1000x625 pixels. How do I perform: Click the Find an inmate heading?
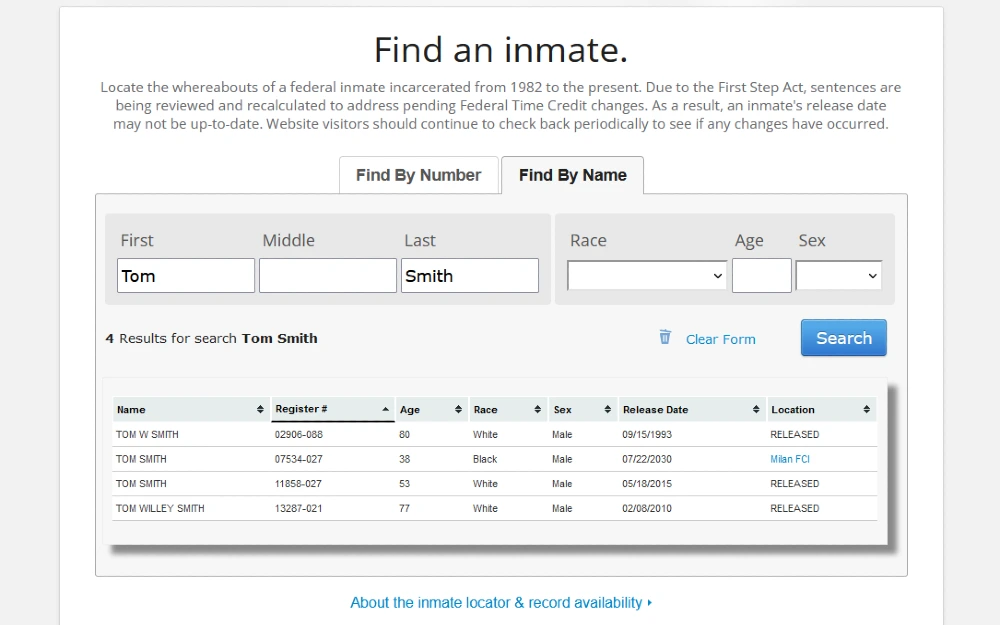[501, 50]
